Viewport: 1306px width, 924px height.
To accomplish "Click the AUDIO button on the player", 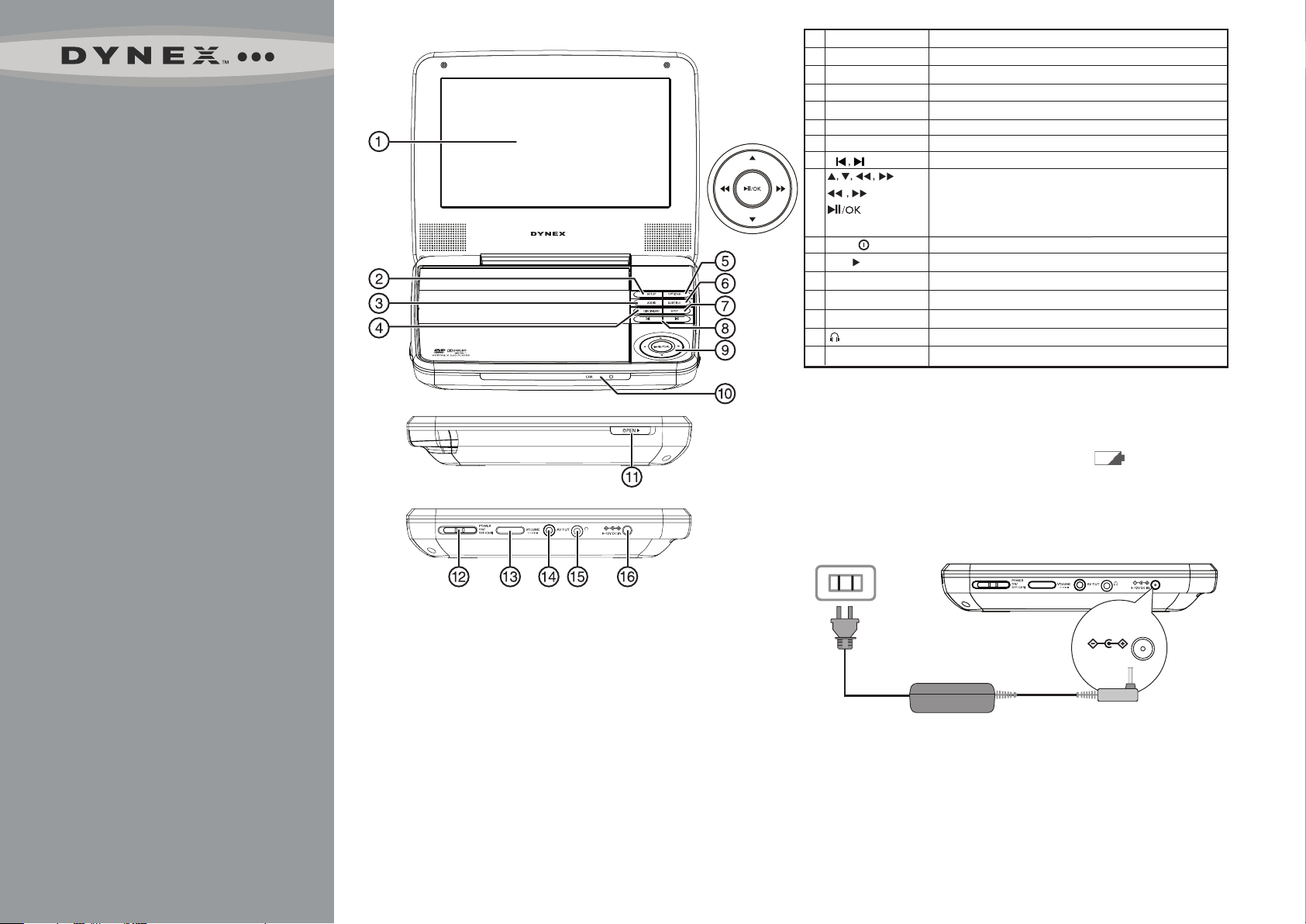I will [647, 302].
